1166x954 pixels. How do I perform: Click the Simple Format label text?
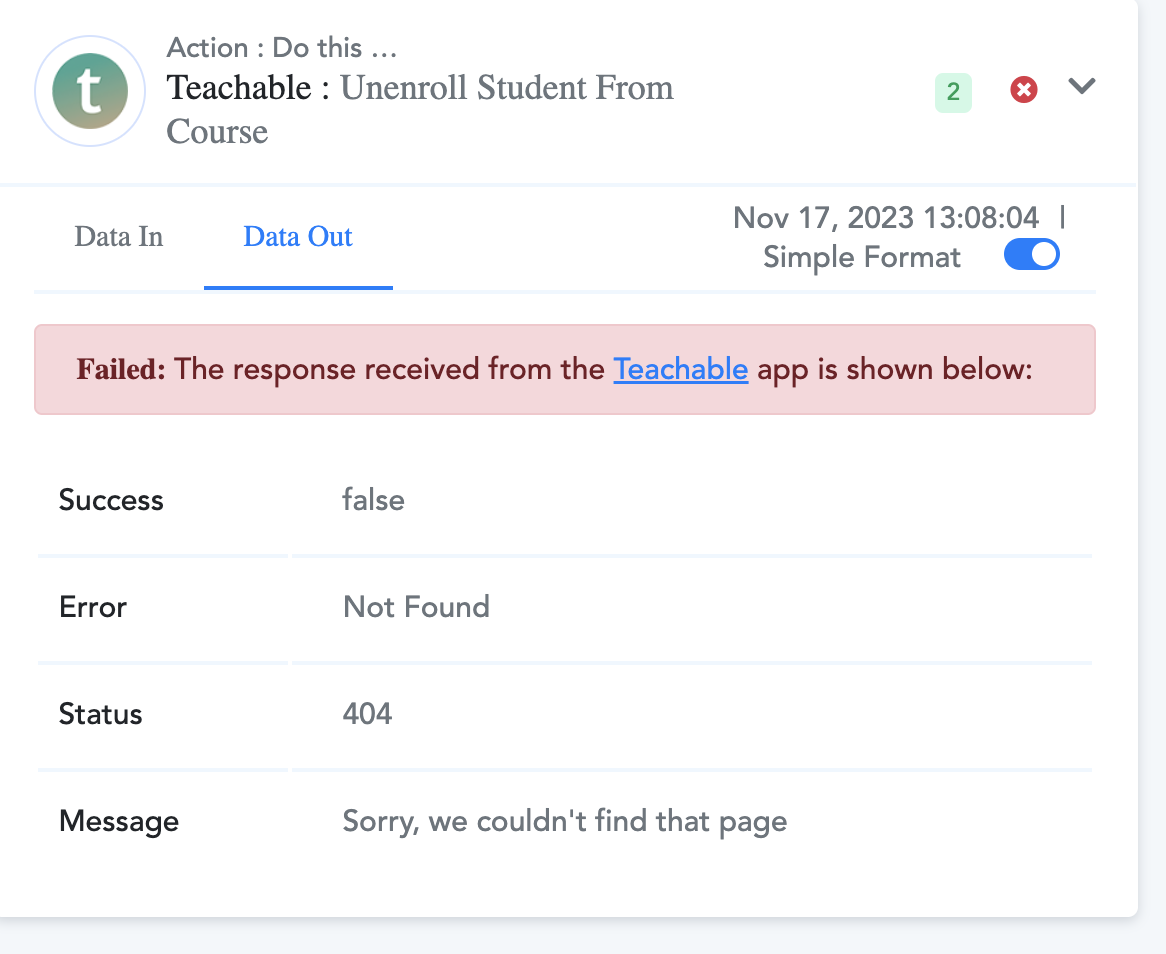coord(862,257)
